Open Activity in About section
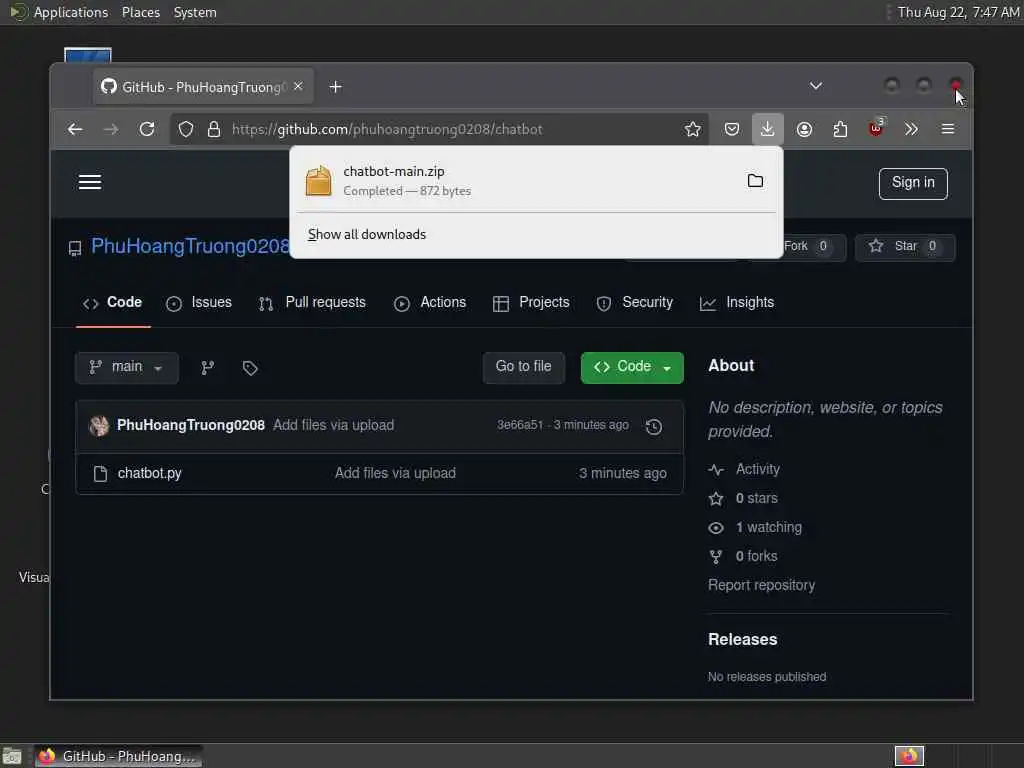The width and height of the screenshot is (1024, 768). [x=758, y=470]
